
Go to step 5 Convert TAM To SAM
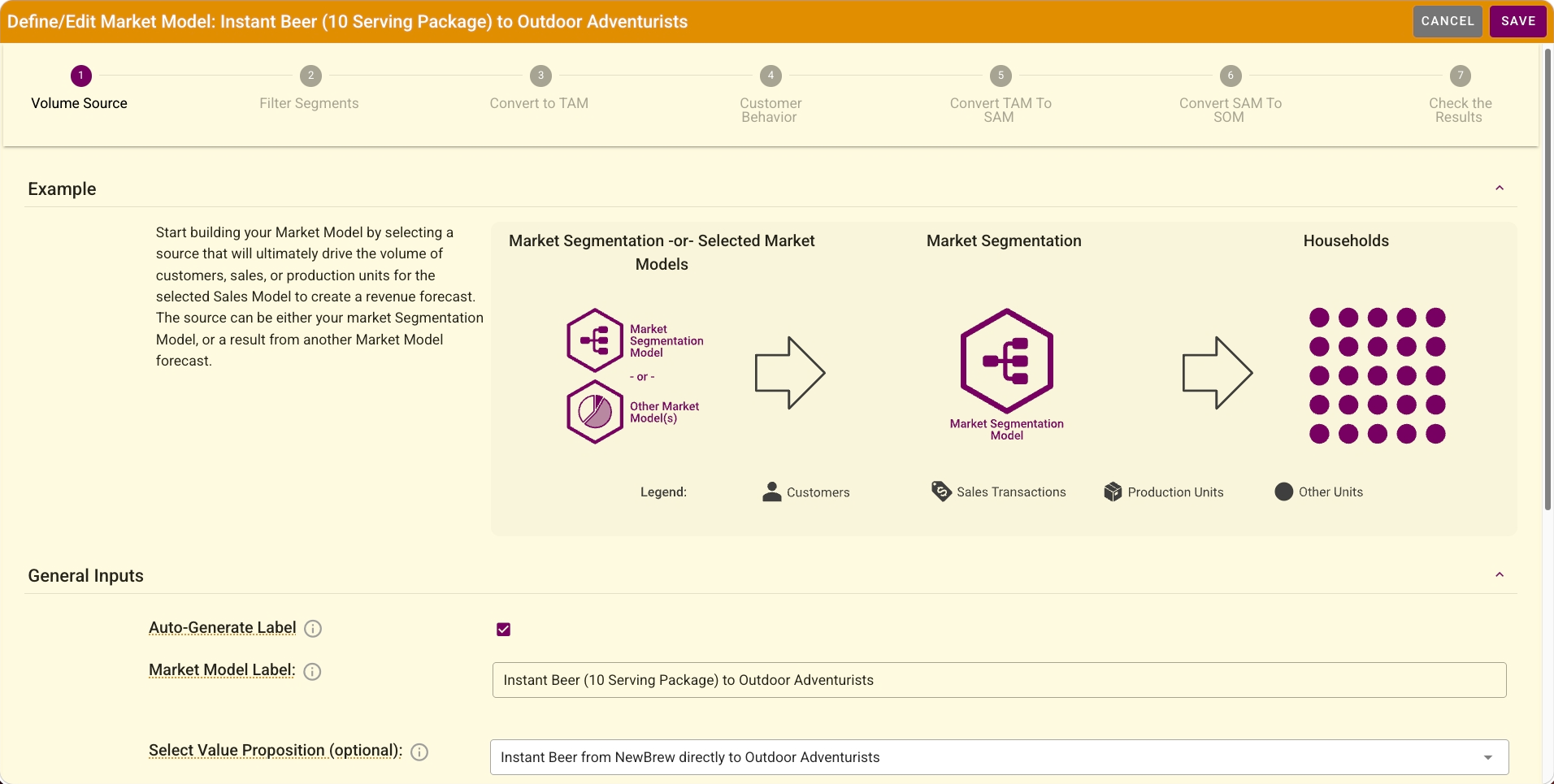coord(1001,95)
